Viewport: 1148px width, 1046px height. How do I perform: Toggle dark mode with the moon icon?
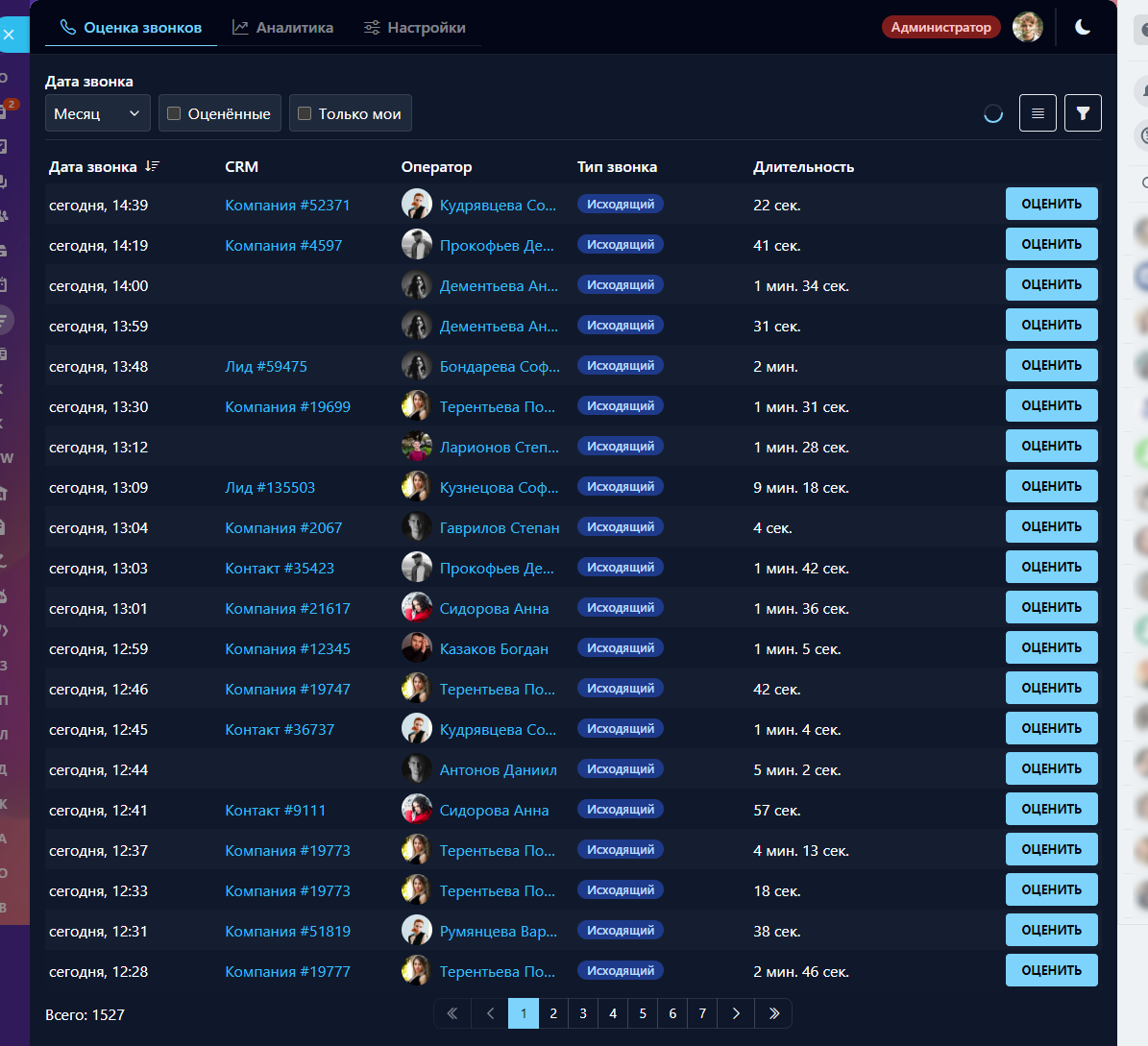(1083, 27)
